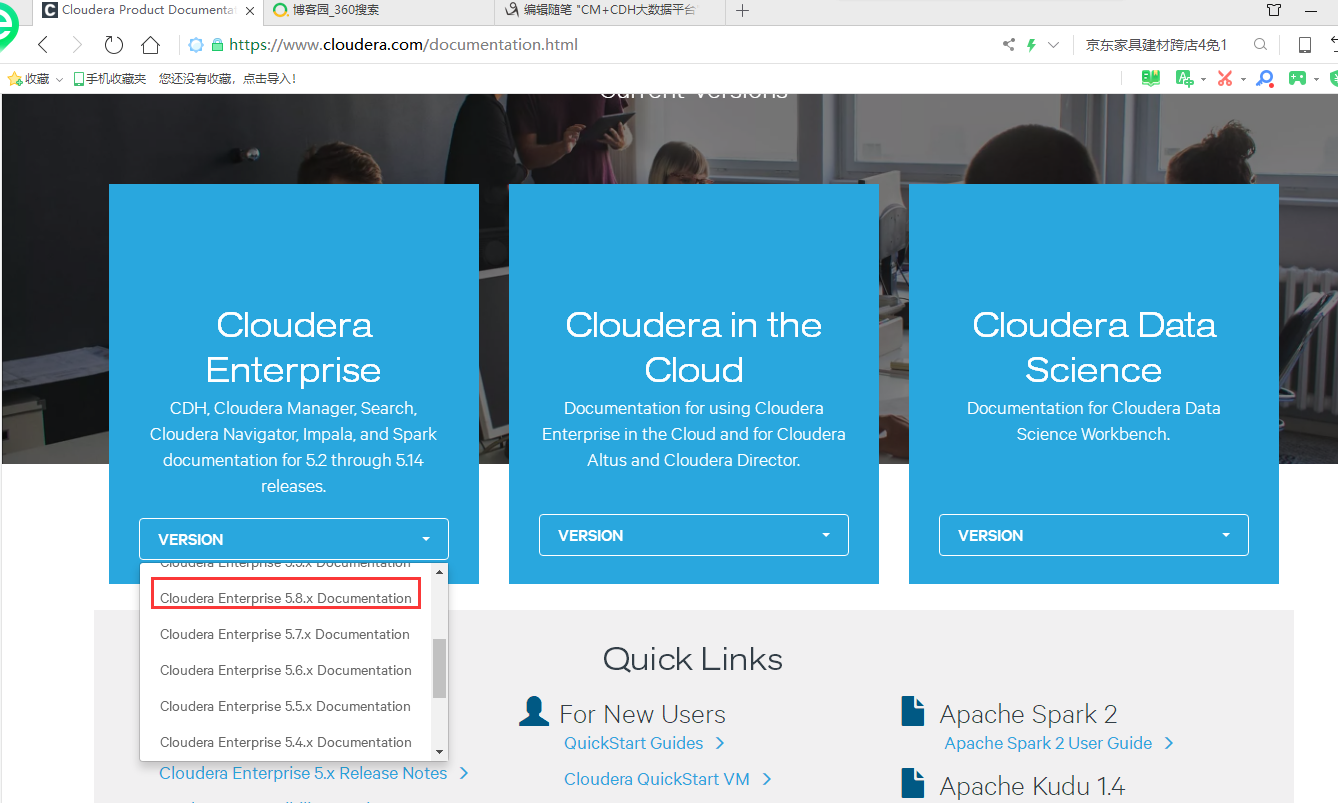Click the green game controller icon
1338x803 pixels.
click(x=1297, y=78)
